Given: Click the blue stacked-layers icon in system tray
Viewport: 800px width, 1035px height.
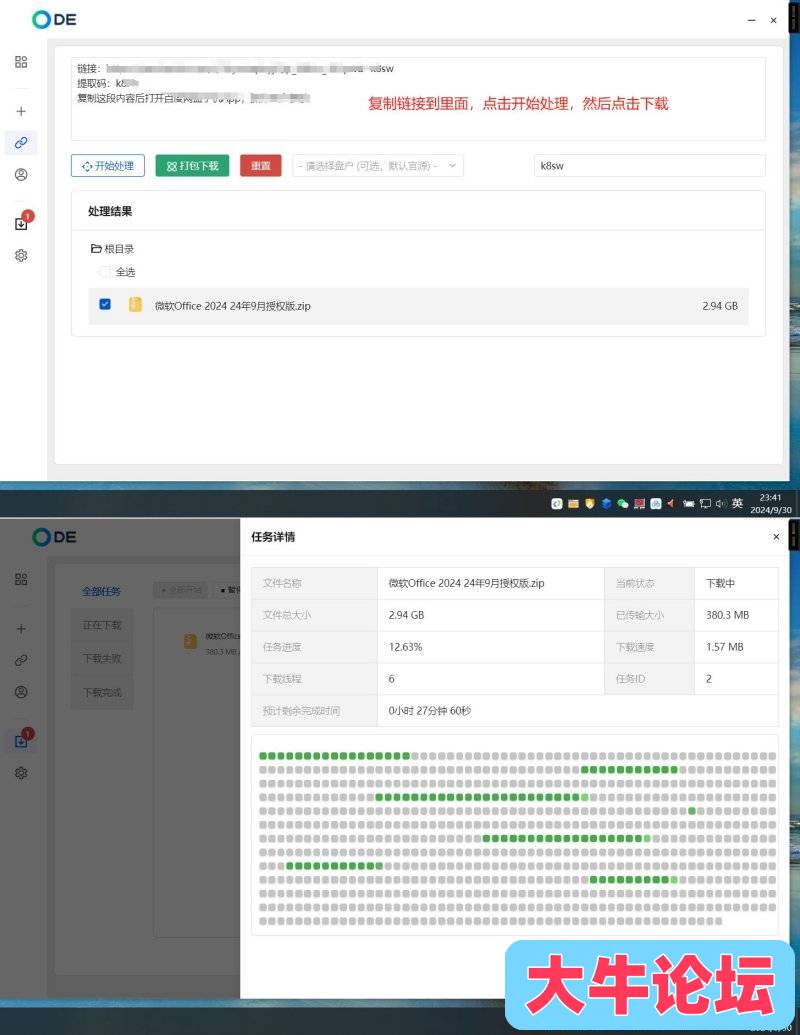Looking at the screenshot, I should tap(606, 504).
